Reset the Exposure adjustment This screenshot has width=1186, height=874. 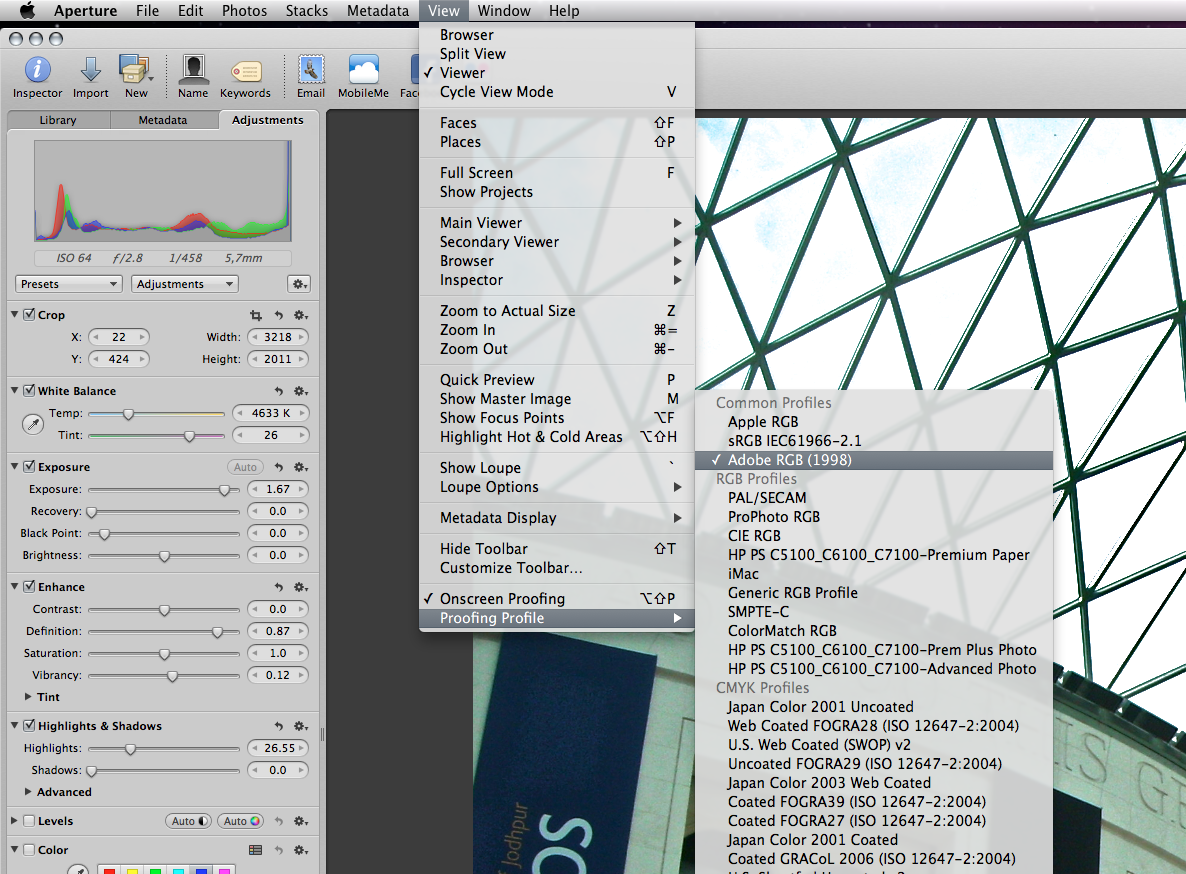278,467
